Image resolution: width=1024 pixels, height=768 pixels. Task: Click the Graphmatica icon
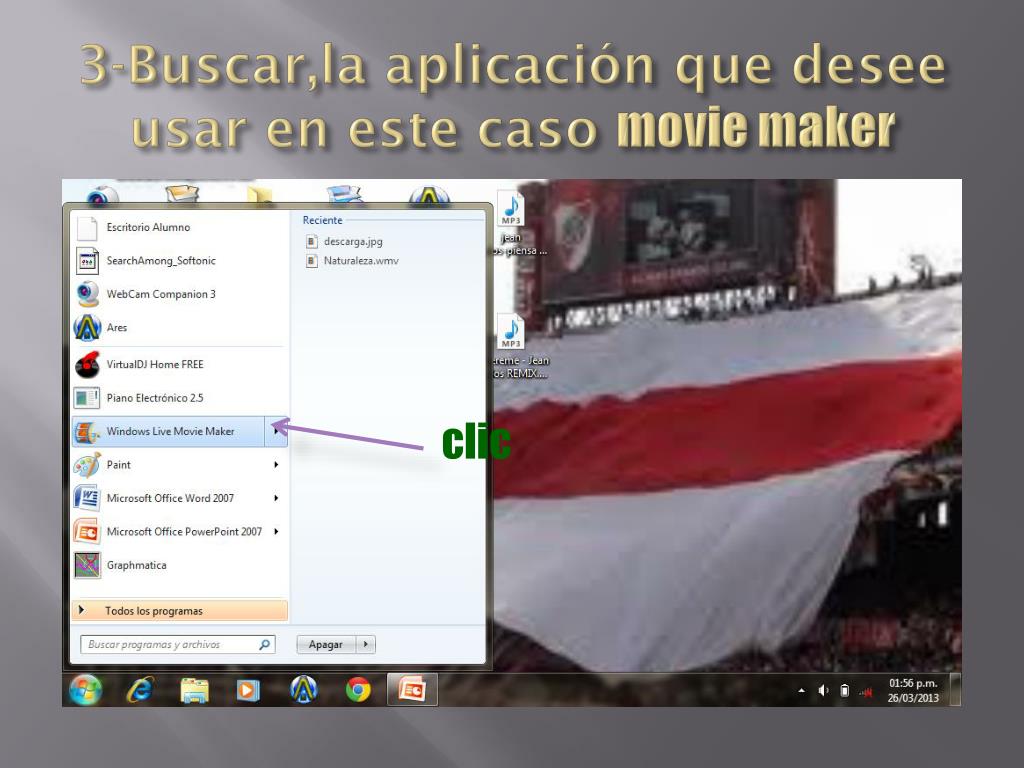87,566
